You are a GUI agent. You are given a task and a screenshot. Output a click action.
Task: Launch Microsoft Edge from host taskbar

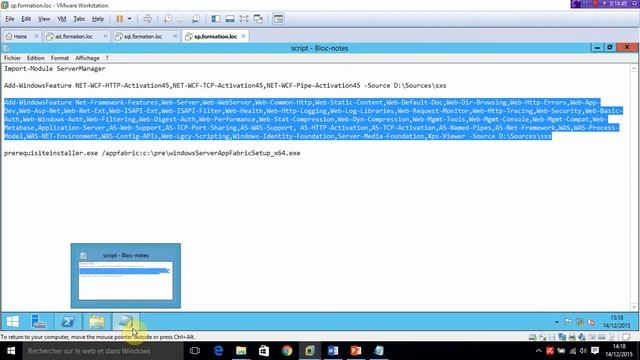218,351
